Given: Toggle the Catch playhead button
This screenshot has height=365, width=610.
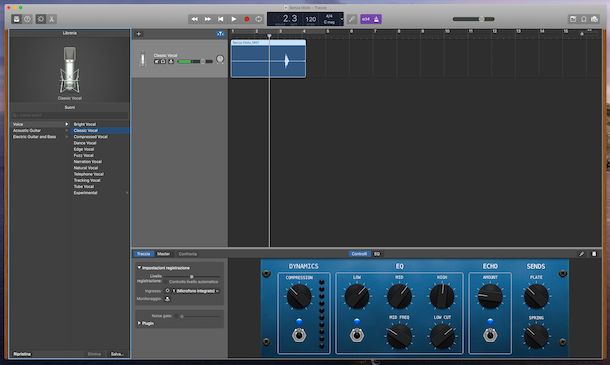Looking at the screenshot, I should click(220, 34).
